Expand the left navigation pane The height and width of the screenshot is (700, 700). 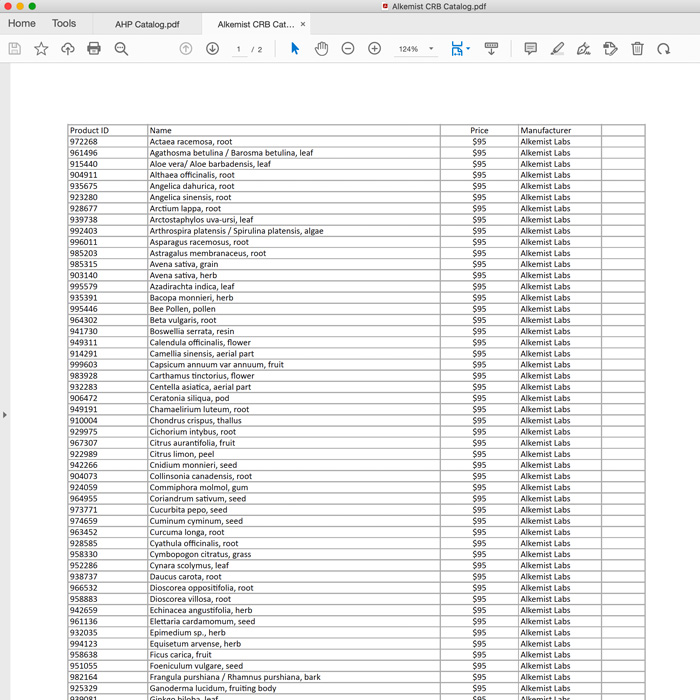[4, 415]
